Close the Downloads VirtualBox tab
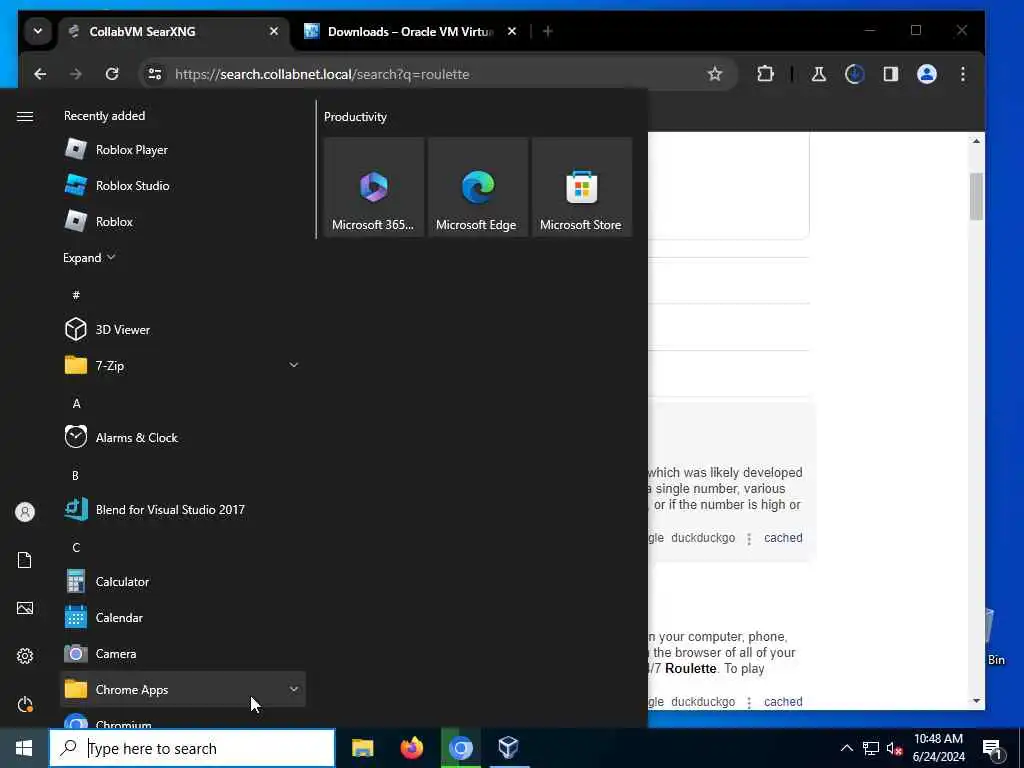Image resolution: width=1024 pixels, height=768 pixels. coord(512,31)
